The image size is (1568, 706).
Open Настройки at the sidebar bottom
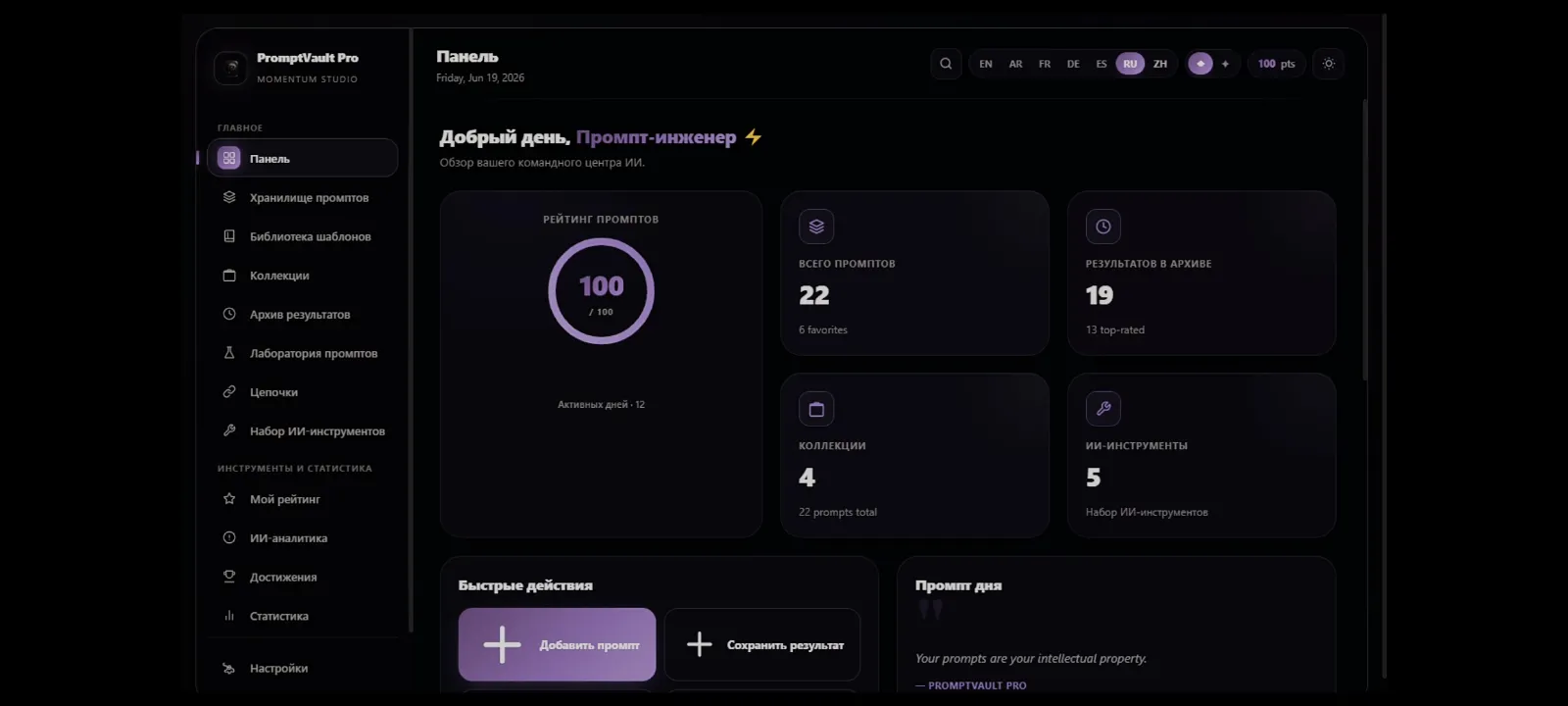pyautogui.click(x=303, y=668)
